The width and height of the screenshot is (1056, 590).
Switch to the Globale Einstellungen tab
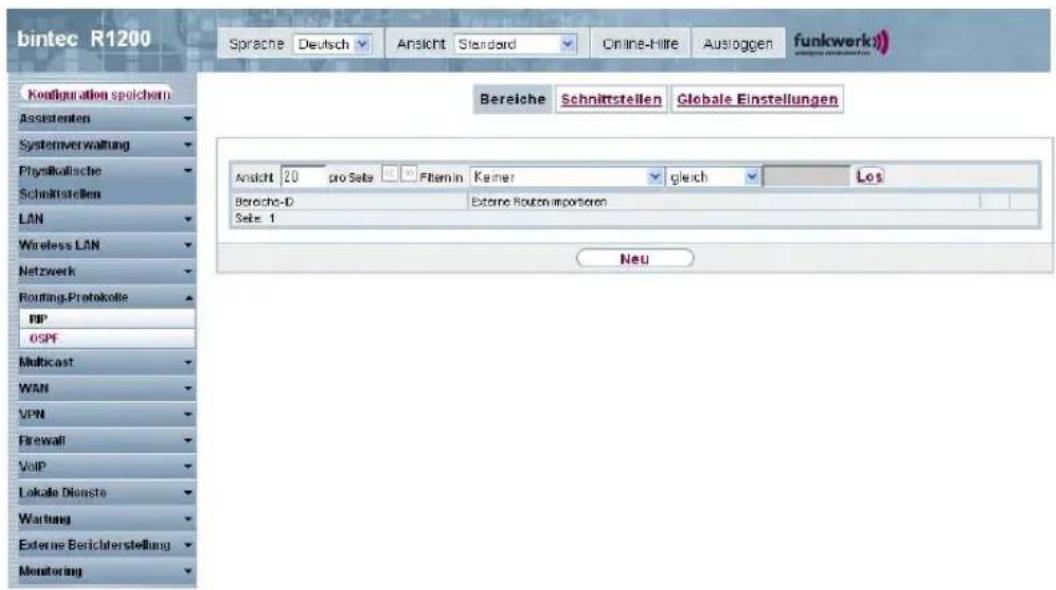tap(757, 99)
